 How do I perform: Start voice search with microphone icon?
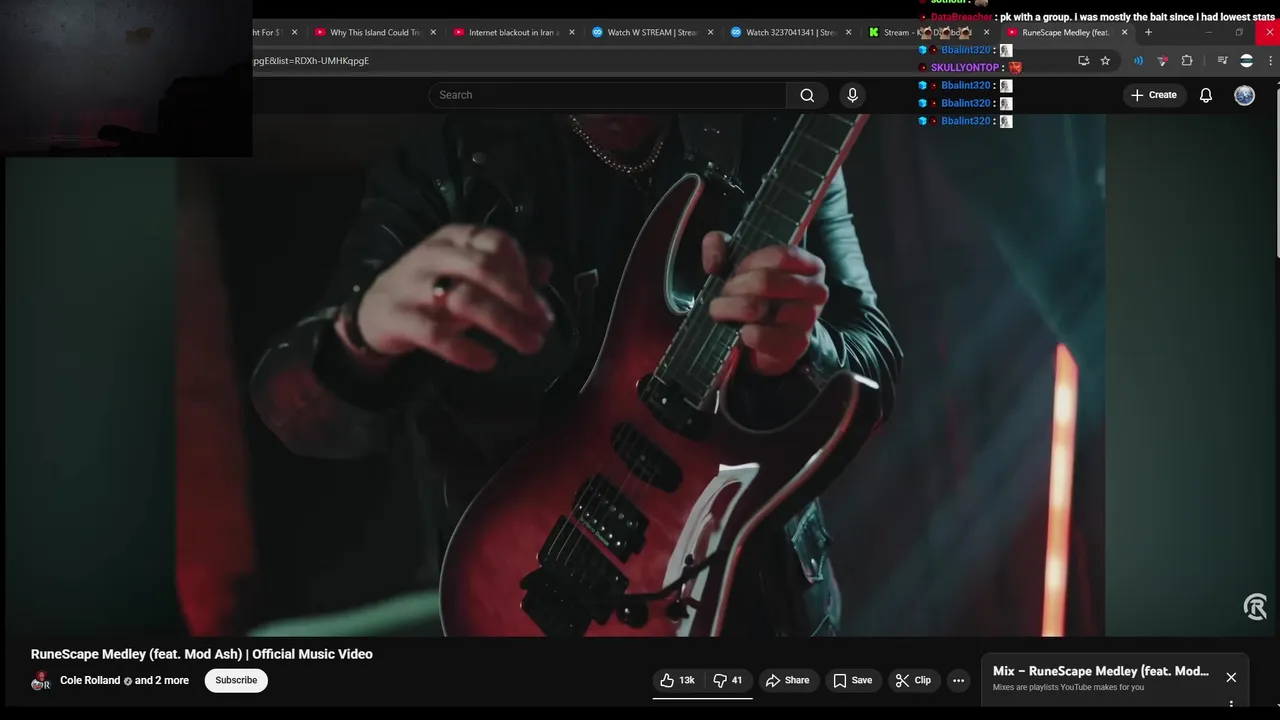[852, 95]
